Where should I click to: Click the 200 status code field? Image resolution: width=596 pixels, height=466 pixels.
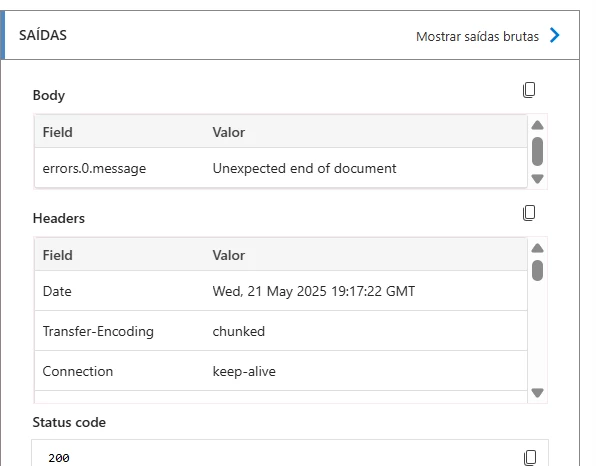290,453
